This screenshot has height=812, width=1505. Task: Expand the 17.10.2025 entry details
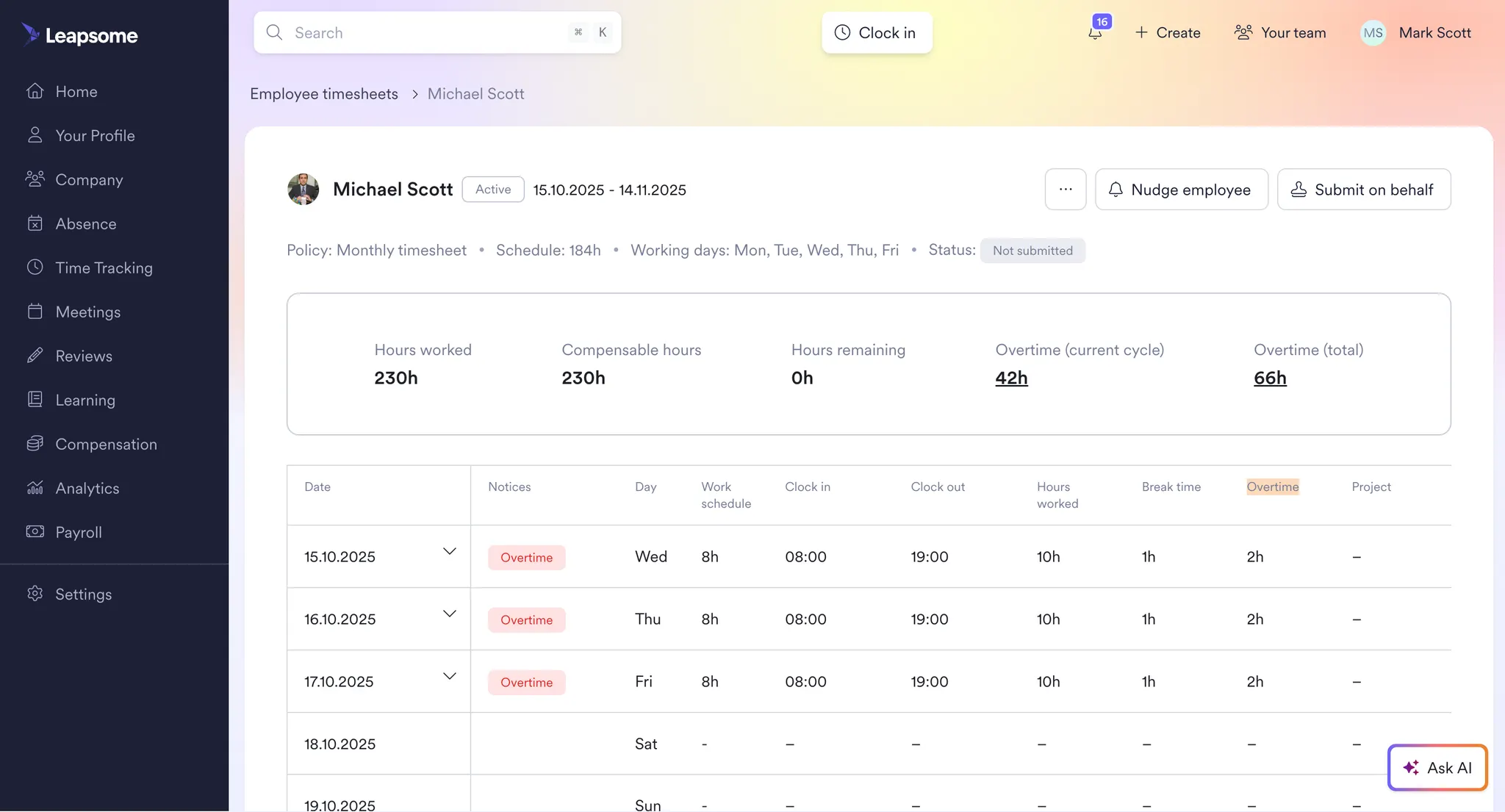tap(450, 675)
